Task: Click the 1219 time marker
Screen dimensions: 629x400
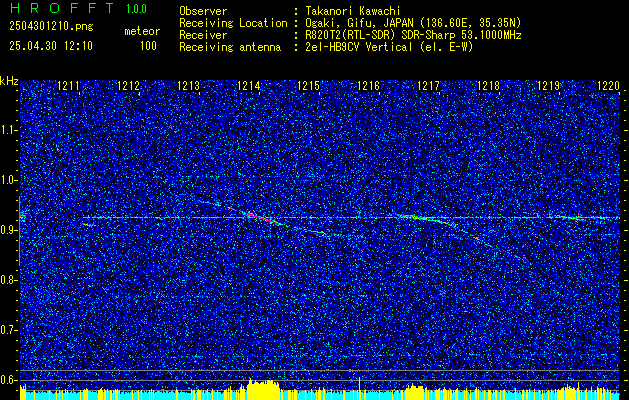Action: click(549, 85)
